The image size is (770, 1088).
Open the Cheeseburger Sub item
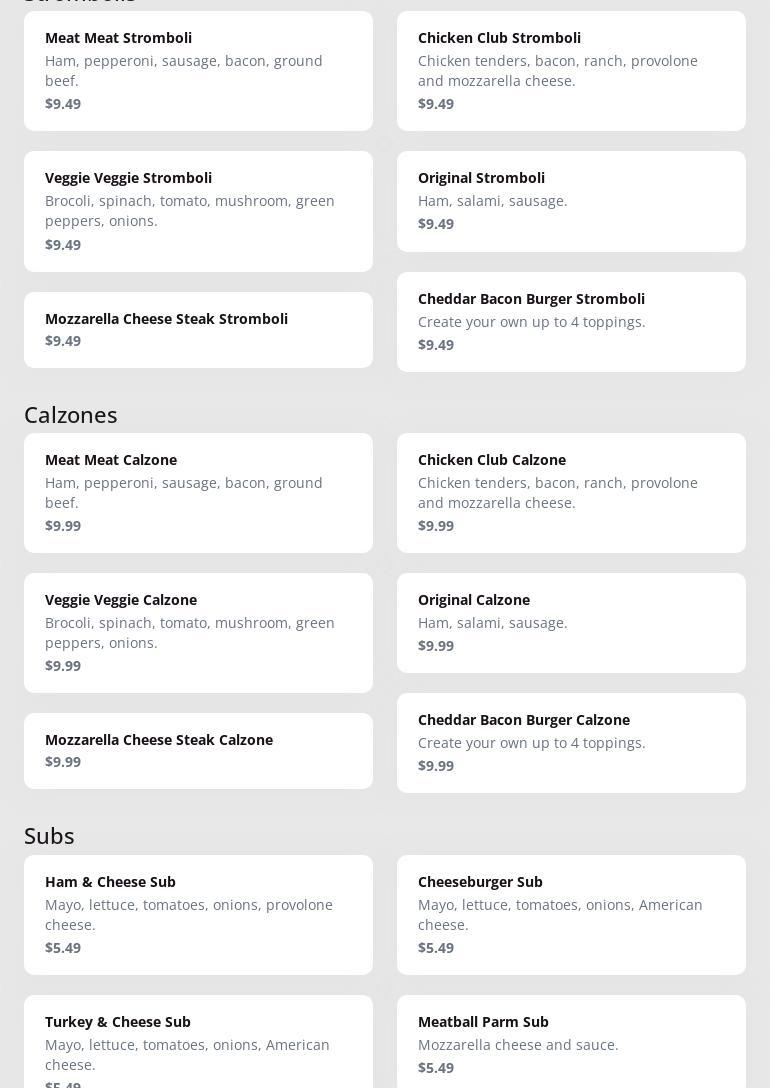point(571,915)
